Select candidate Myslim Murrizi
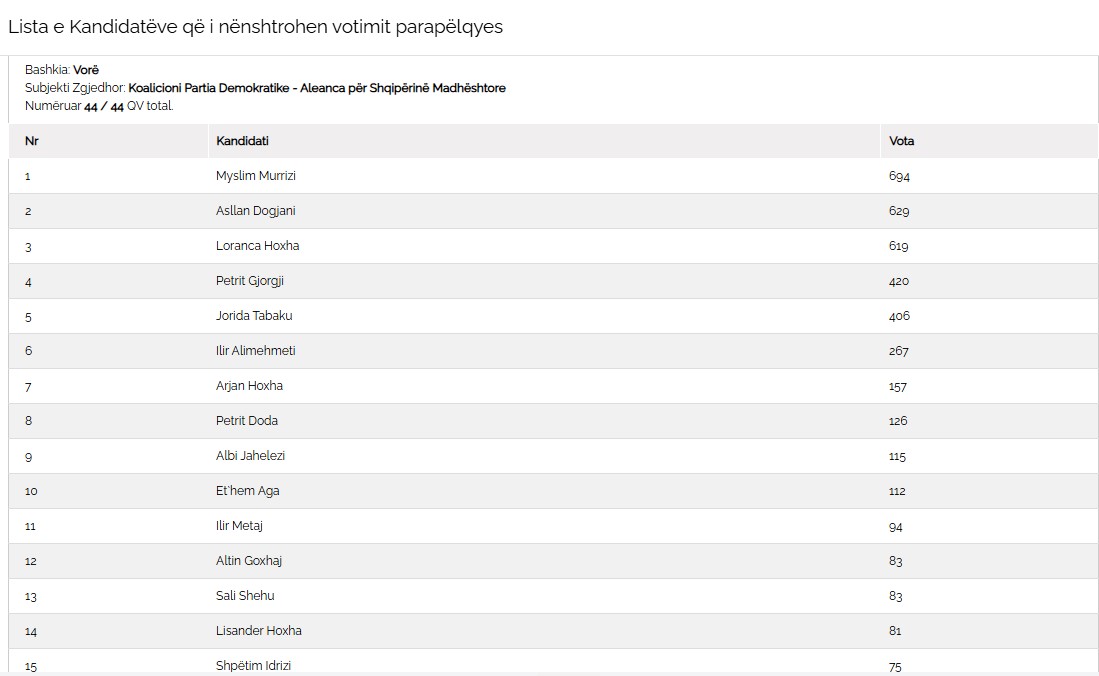Image resolution: width=1099 pixels, height=676 pixels. (x=256, y=176)
